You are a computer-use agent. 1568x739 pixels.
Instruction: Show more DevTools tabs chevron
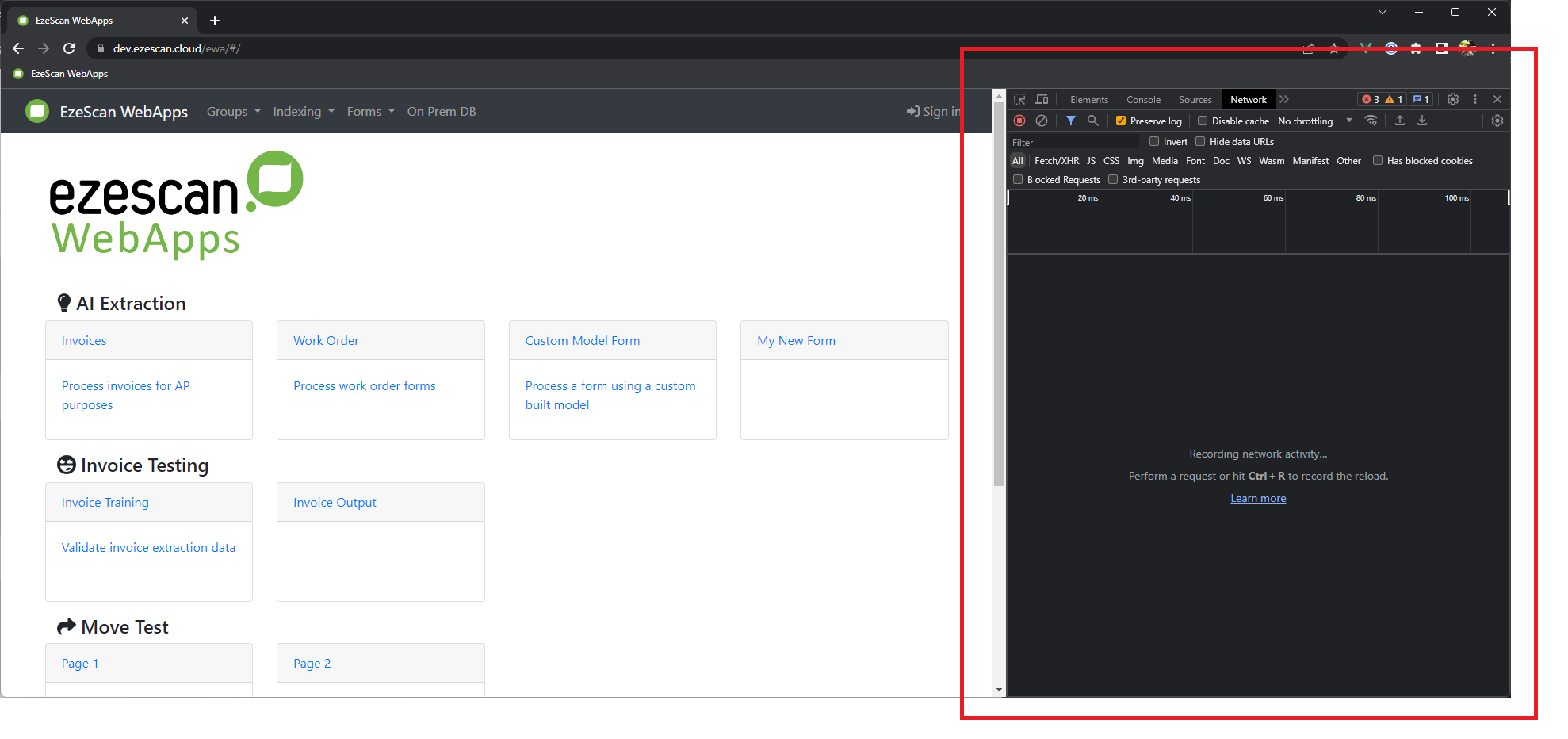pyautogui.click(x=1284, y=99)
